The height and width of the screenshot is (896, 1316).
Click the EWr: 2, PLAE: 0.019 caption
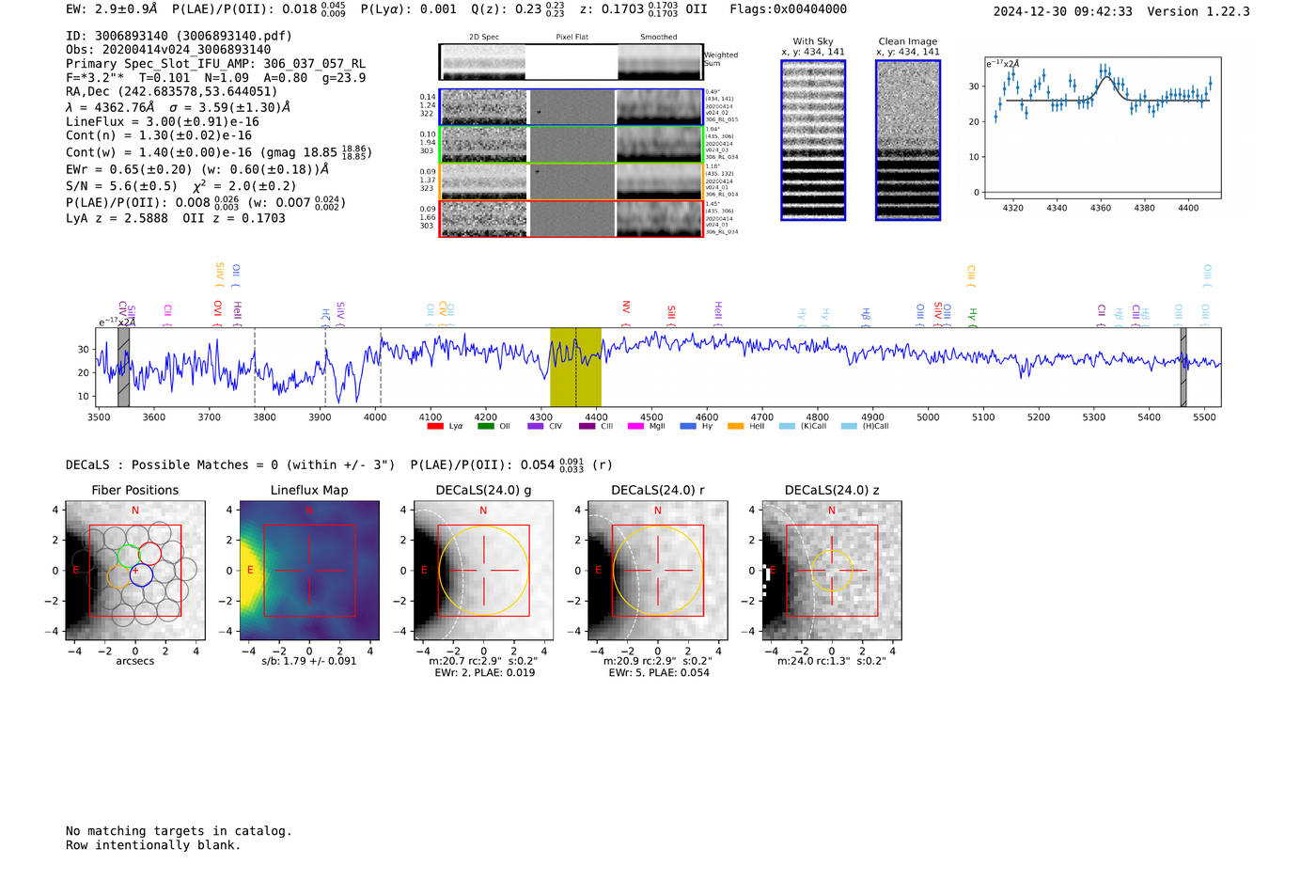point(484,673)
